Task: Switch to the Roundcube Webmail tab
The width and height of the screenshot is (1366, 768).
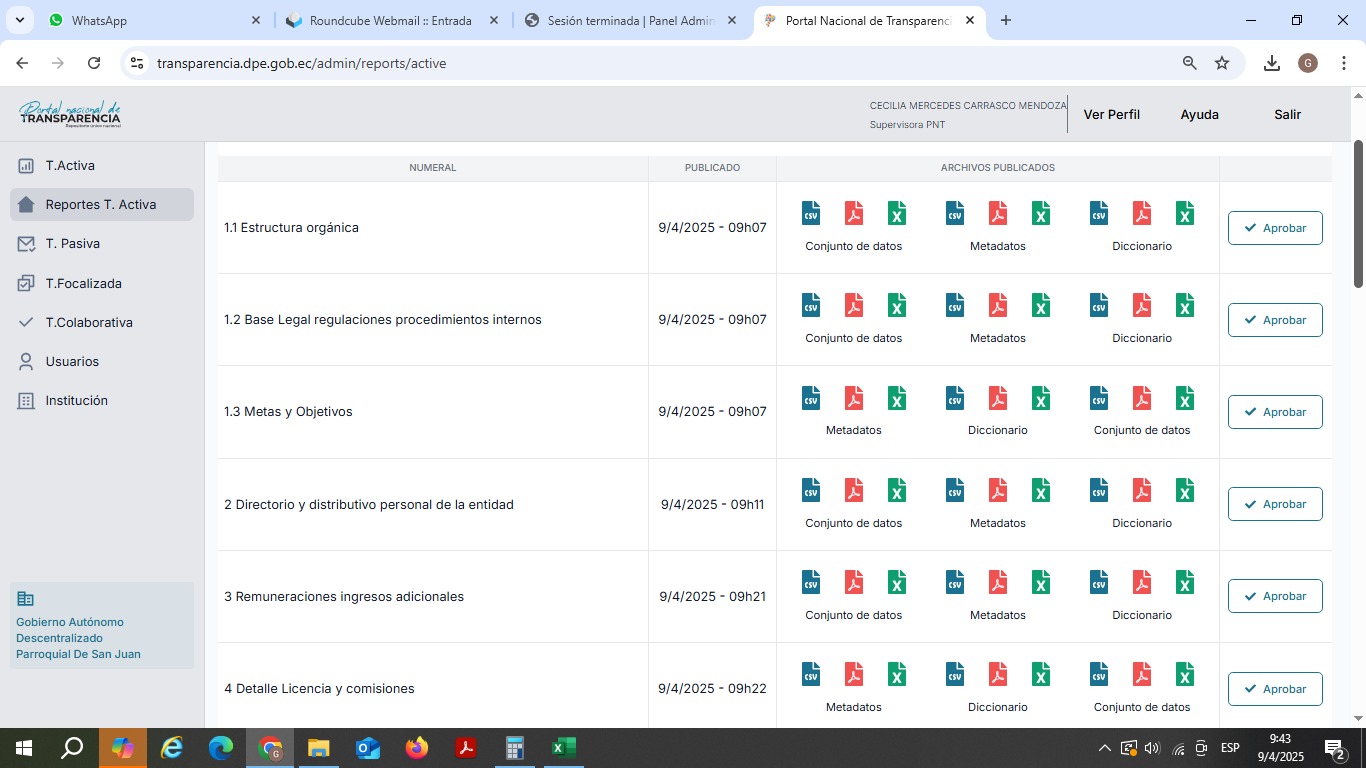Action: coord(390,20)
